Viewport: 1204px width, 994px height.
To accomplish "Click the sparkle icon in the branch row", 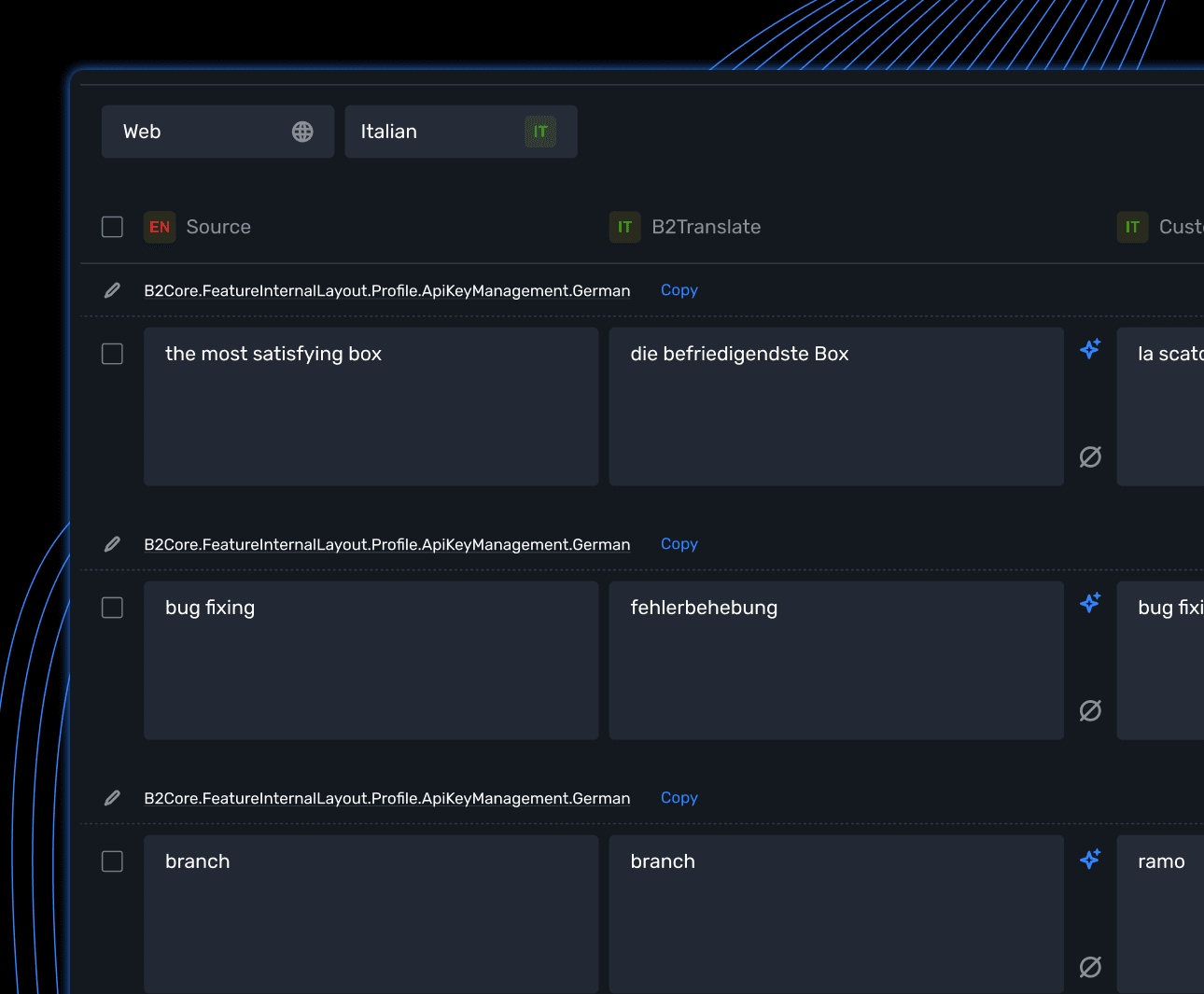I will point(1089,858).
